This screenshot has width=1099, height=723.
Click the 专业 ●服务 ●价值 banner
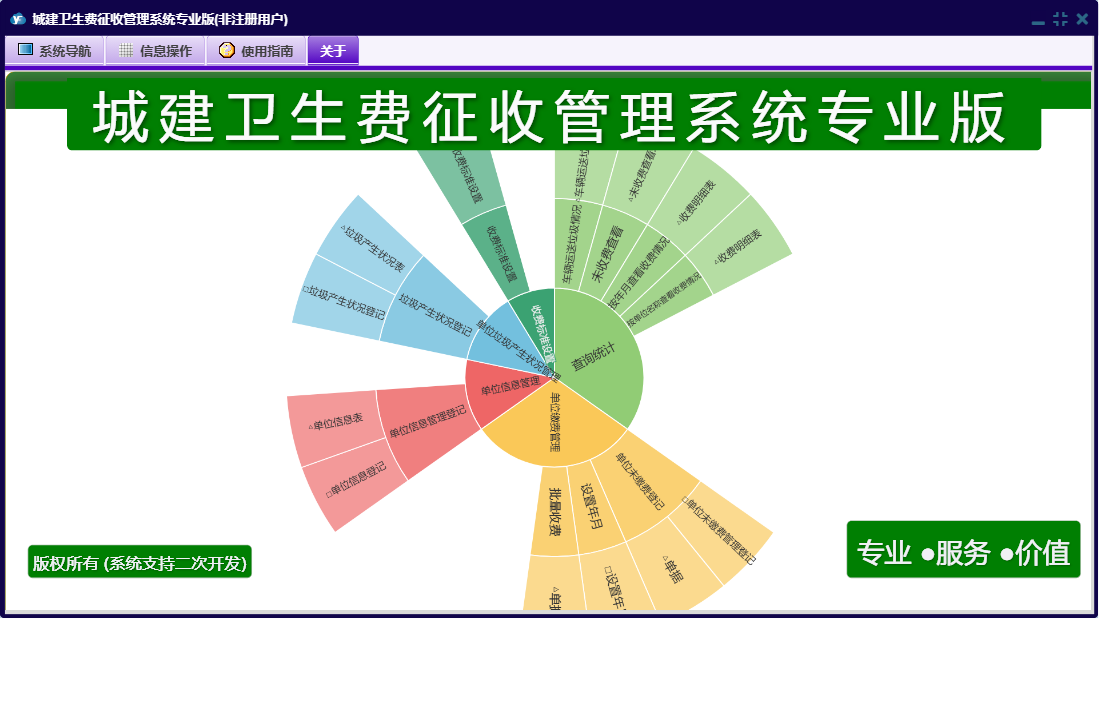tap(963, 550)
